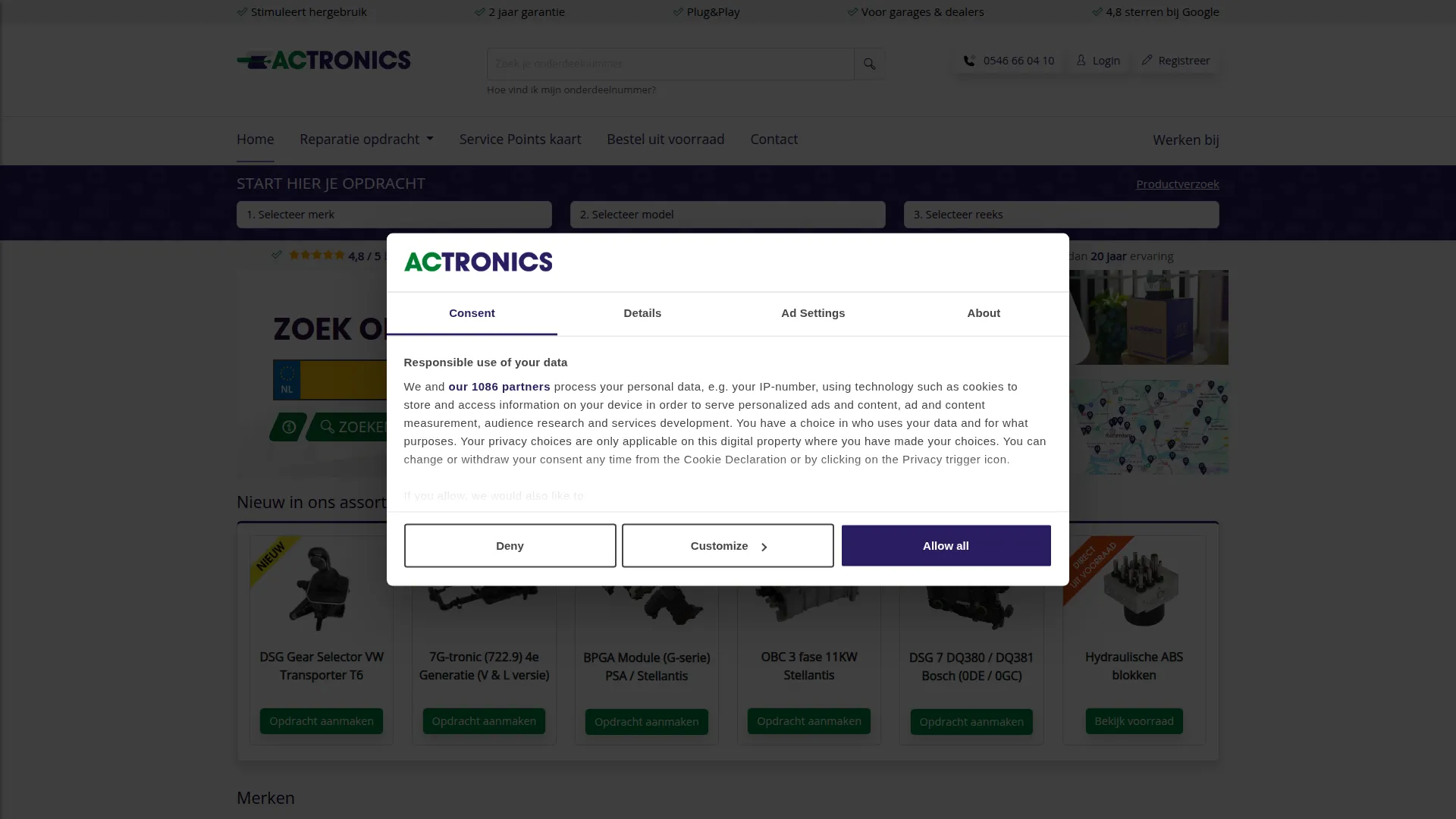
Task: Call 0546 66 04 10 phone link
Action: (x=1009, y=61)
